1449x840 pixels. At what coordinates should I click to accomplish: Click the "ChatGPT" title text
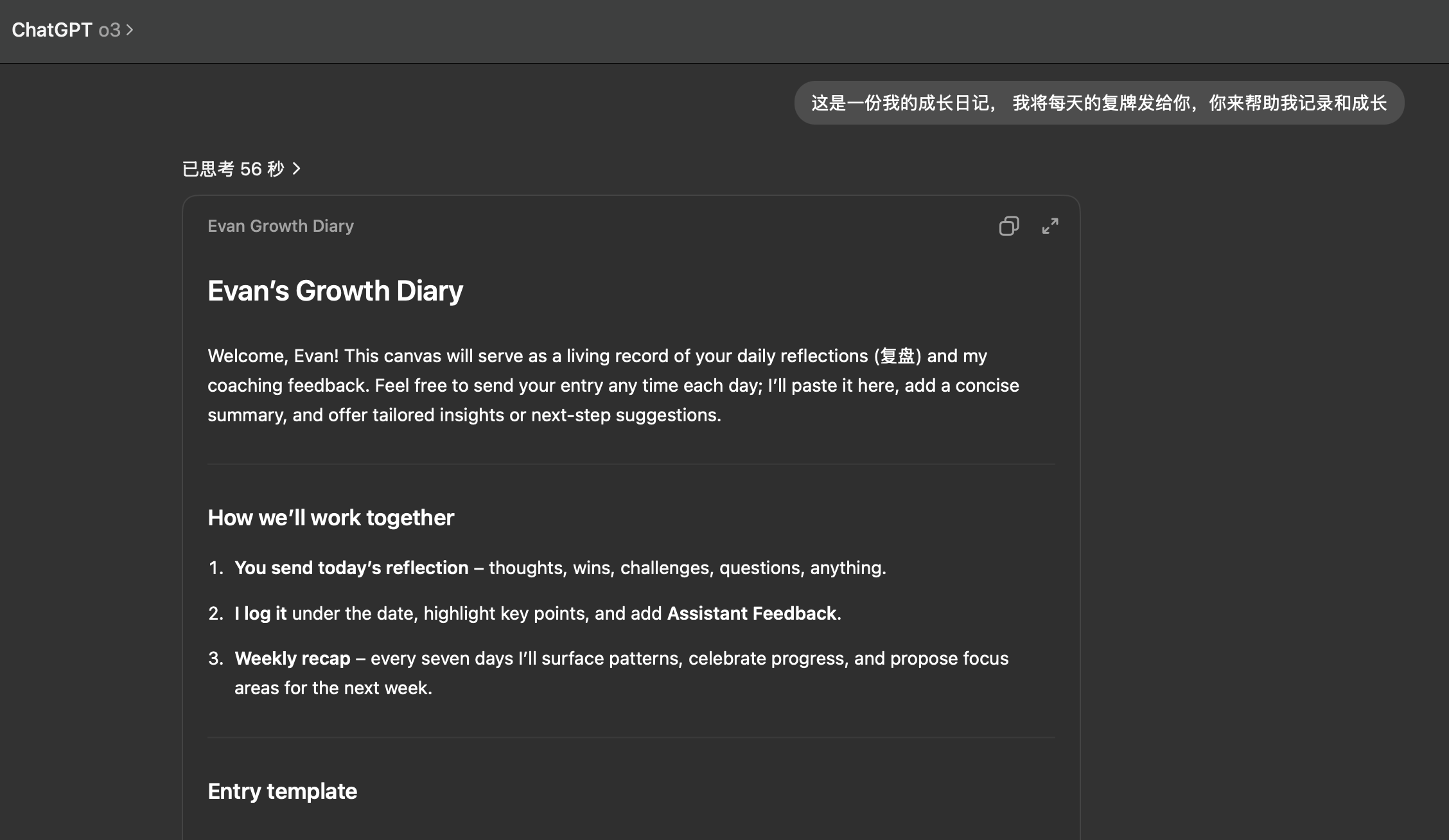[x=52, y=30]
